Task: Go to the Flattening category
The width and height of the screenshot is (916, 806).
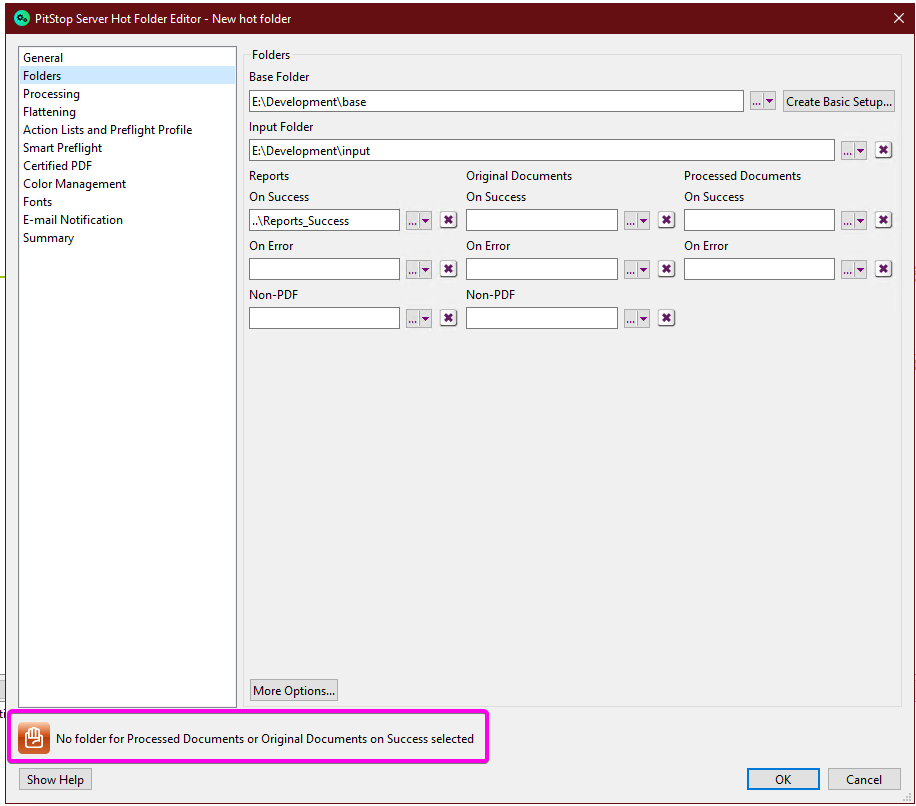Action: point(127,112)
